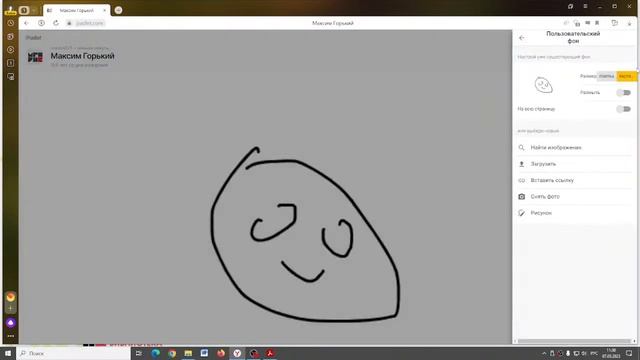This screenshot has height=360, width=640.
Task: Open Task View on taskbar
Action: pos(139,353)
